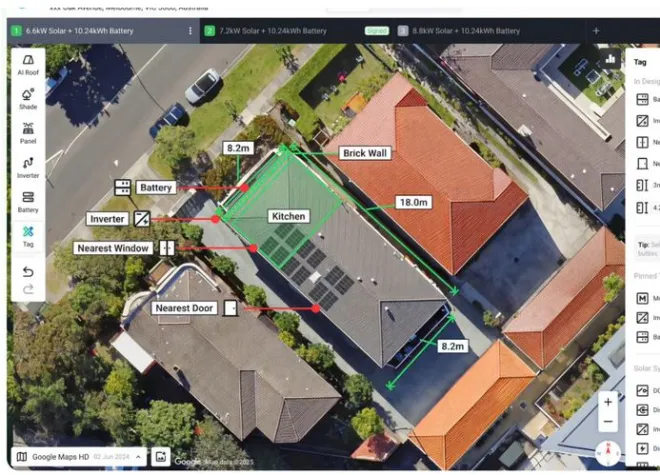Image resolution: width=660 pixels, height=475 pixels.
Task: Click the redo arrow
Action: (28, 289)
